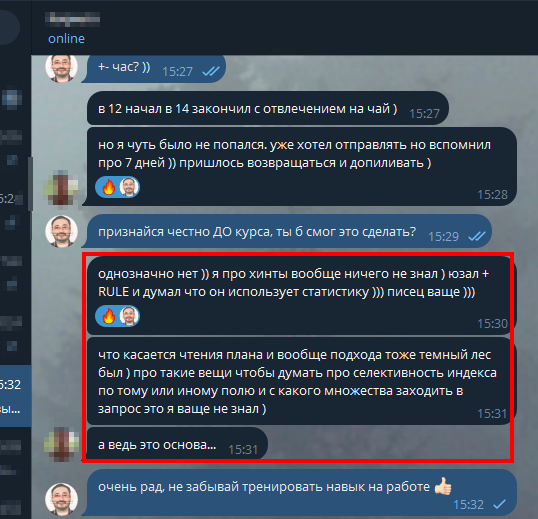This screenshot has height=519, width=538.
Task: Click the single sent checkmark at 15:32
Action: (499, 504)
